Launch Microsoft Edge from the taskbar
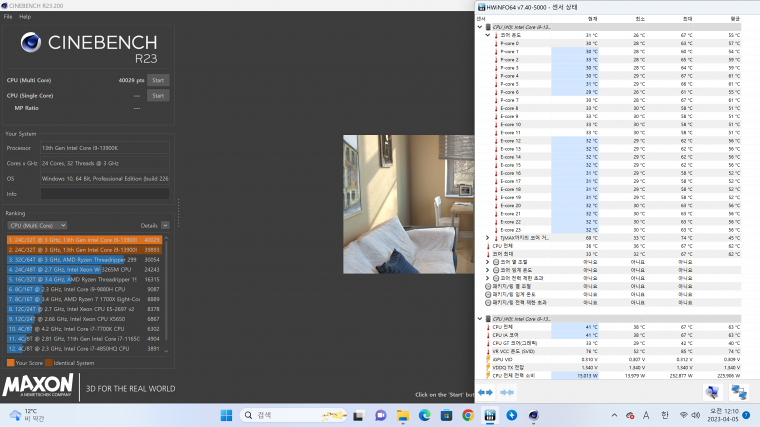Screen dimensions: 760x427 pyautogui.click(x=425, y=415)
